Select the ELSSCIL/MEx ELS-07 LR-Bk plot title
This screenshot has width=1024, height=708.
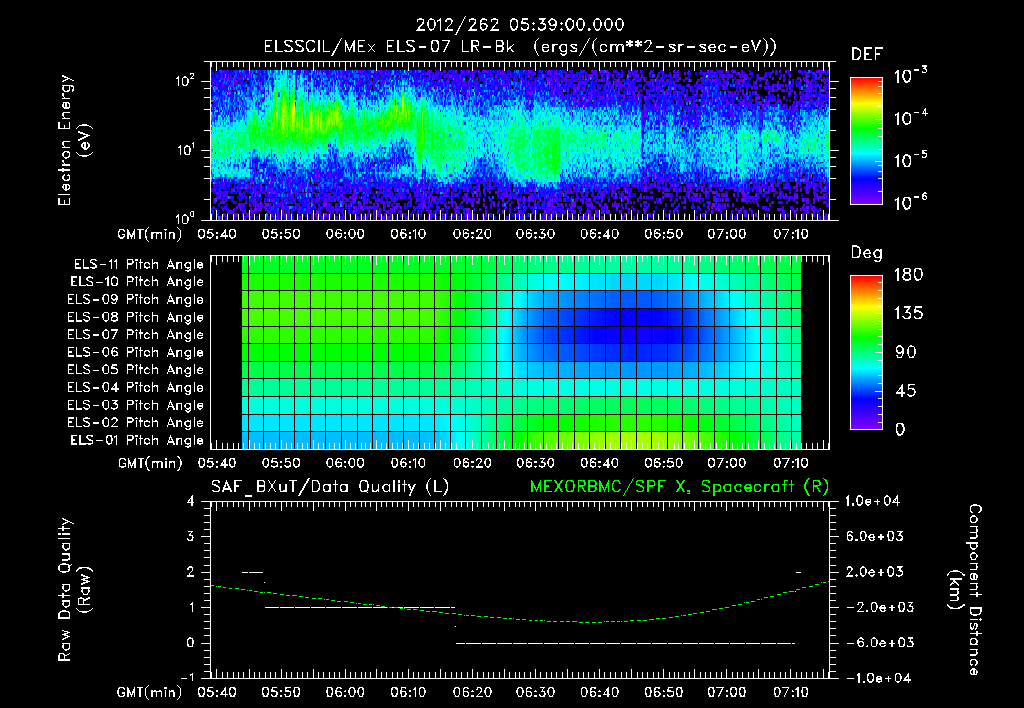[520, 47]
